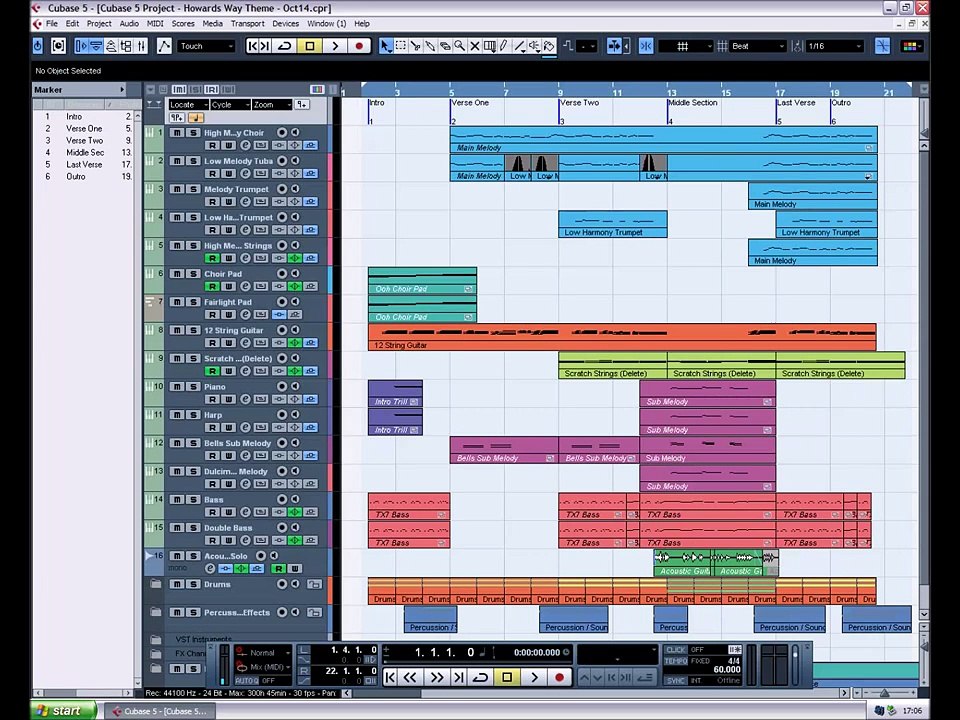
Task: Select the Zoom magnifier tool
Action: tap(459, 46)
